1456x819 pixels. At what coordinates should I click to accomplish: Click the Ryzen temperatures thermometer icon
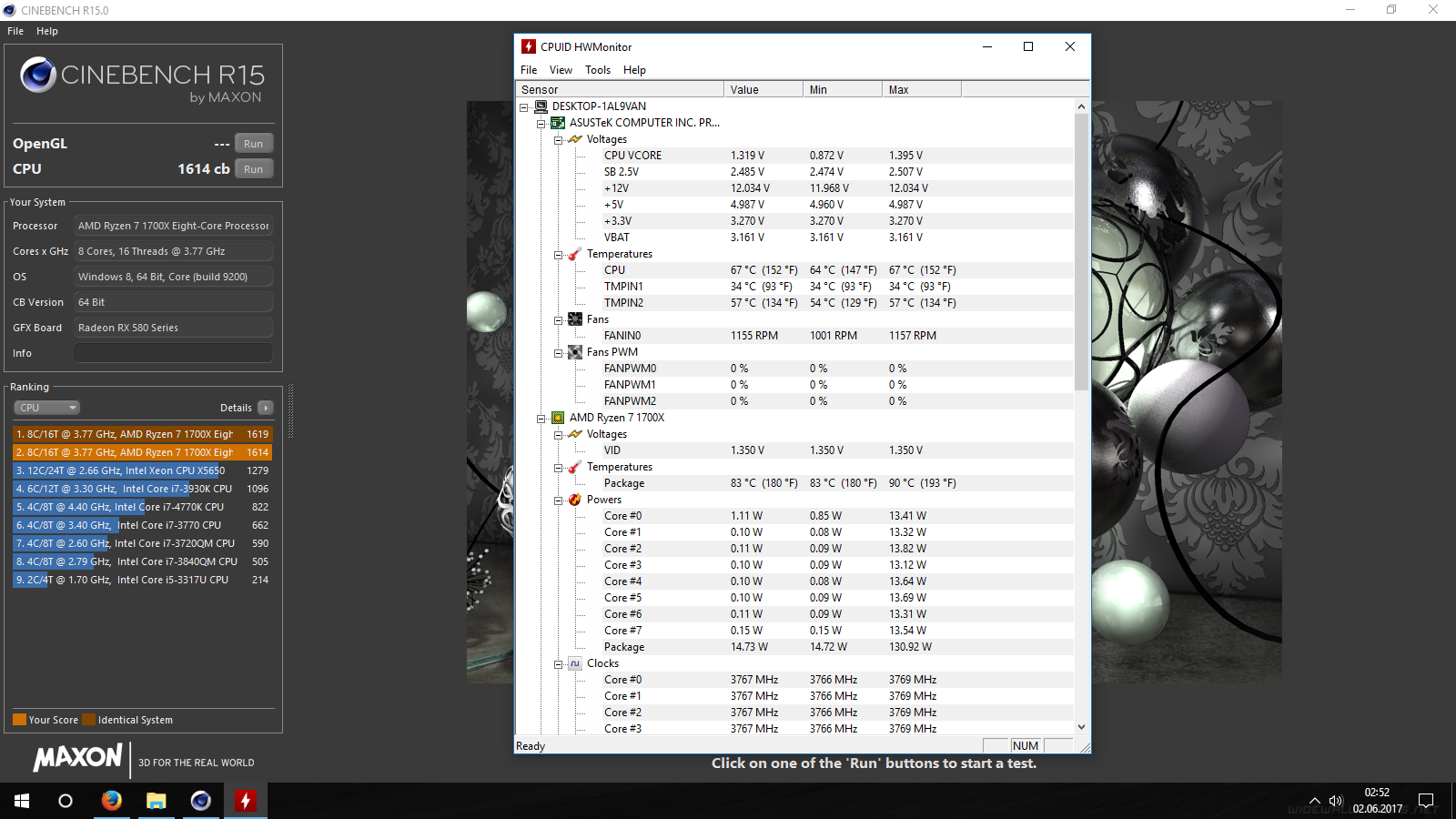tap(575, 467)
